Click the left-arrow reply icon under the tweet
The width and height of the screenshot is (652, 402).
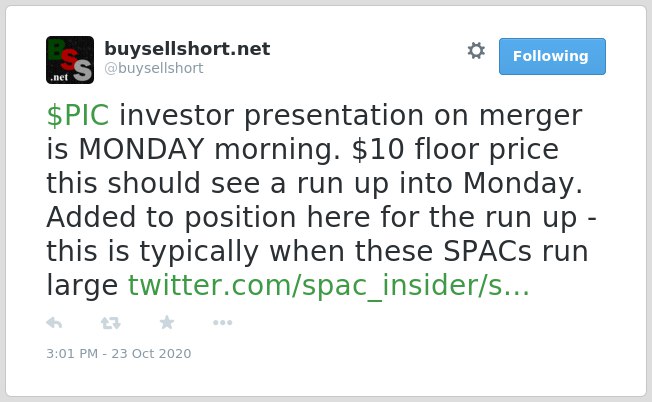coord(54,323)
